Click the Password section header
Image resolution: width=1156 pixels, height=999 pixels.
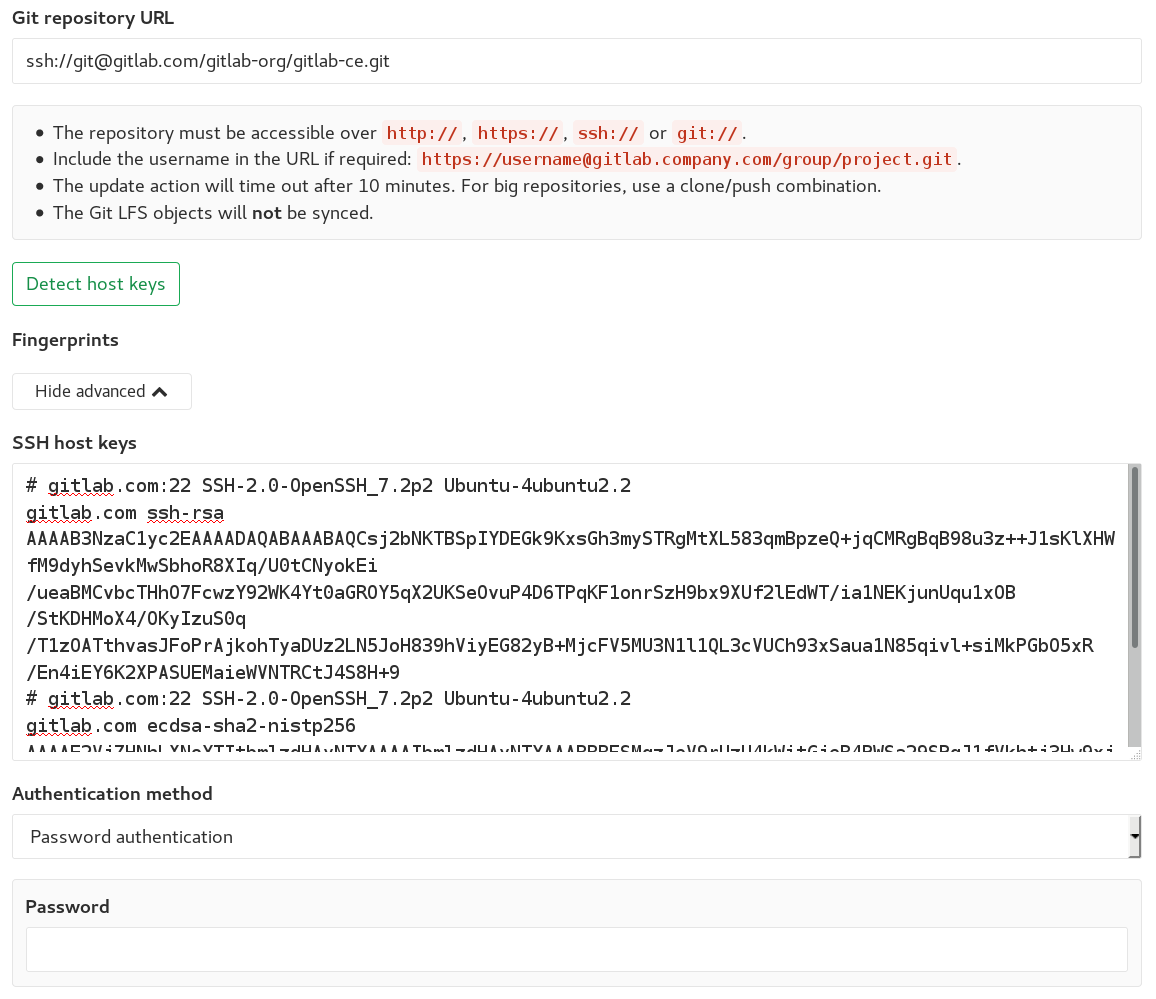67,906
